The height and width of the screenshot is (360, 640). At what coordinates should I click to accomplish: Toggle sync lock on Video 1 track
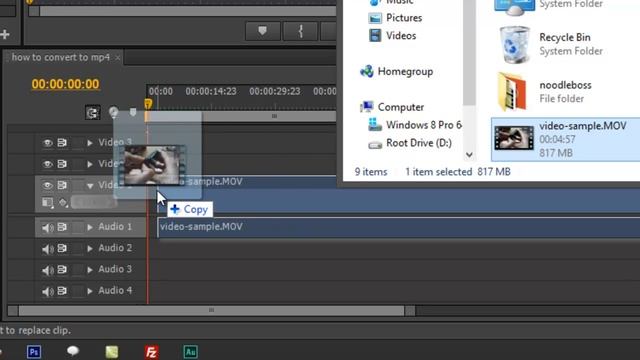click(x=62, y=185)
